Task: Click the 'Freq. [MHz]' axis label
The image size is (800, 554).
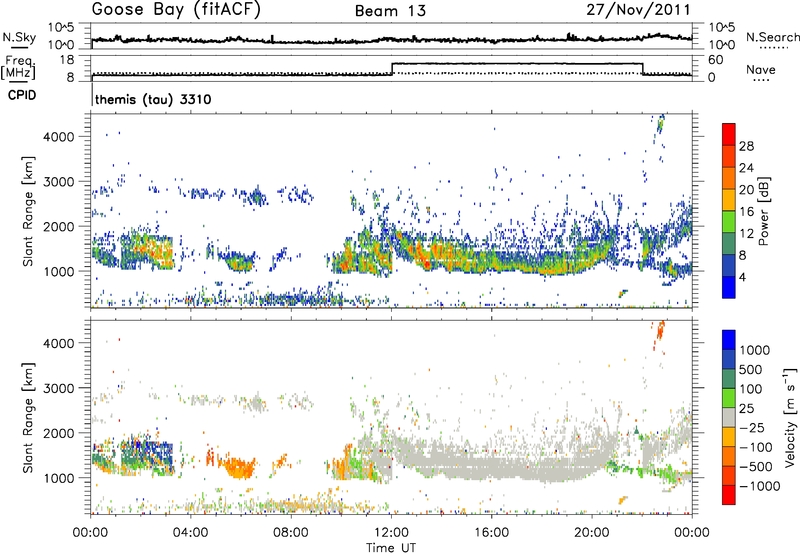Action: coord(20,67)
